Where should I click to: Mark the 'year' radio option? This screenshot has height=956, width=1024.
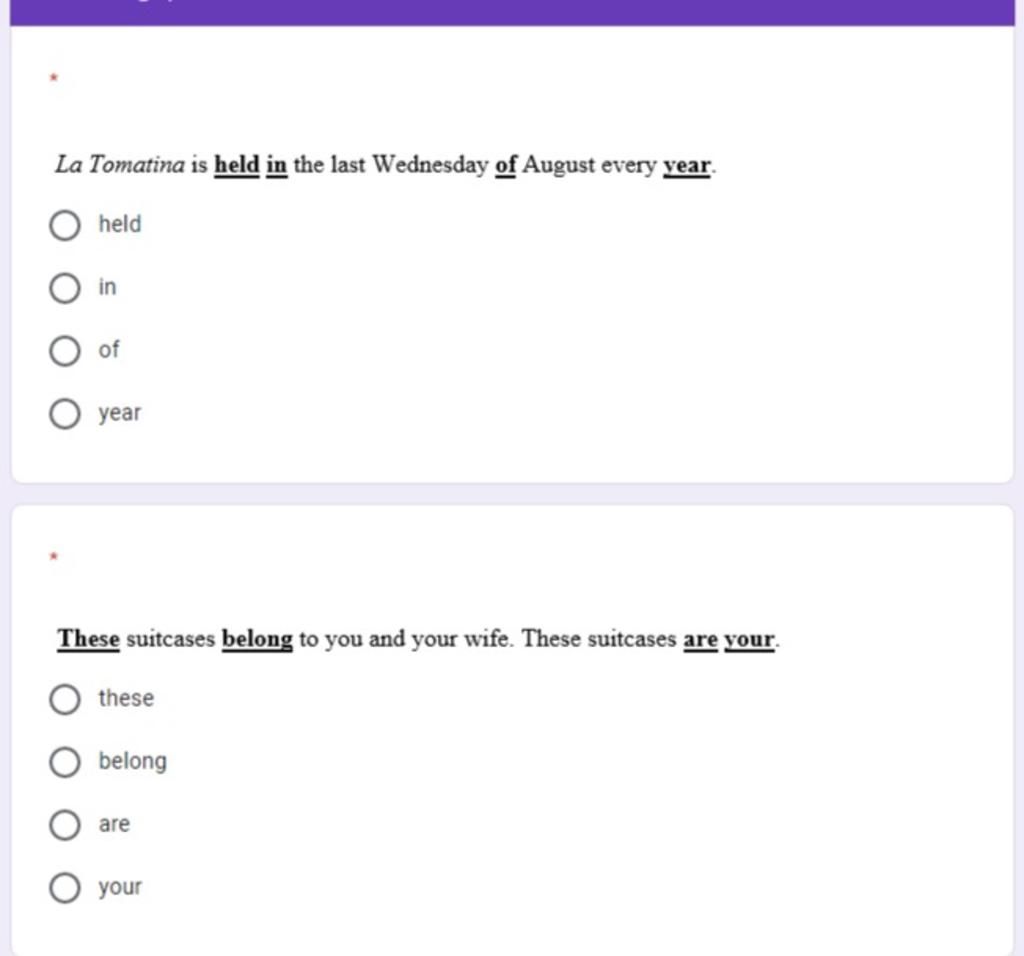coord(64,413)
